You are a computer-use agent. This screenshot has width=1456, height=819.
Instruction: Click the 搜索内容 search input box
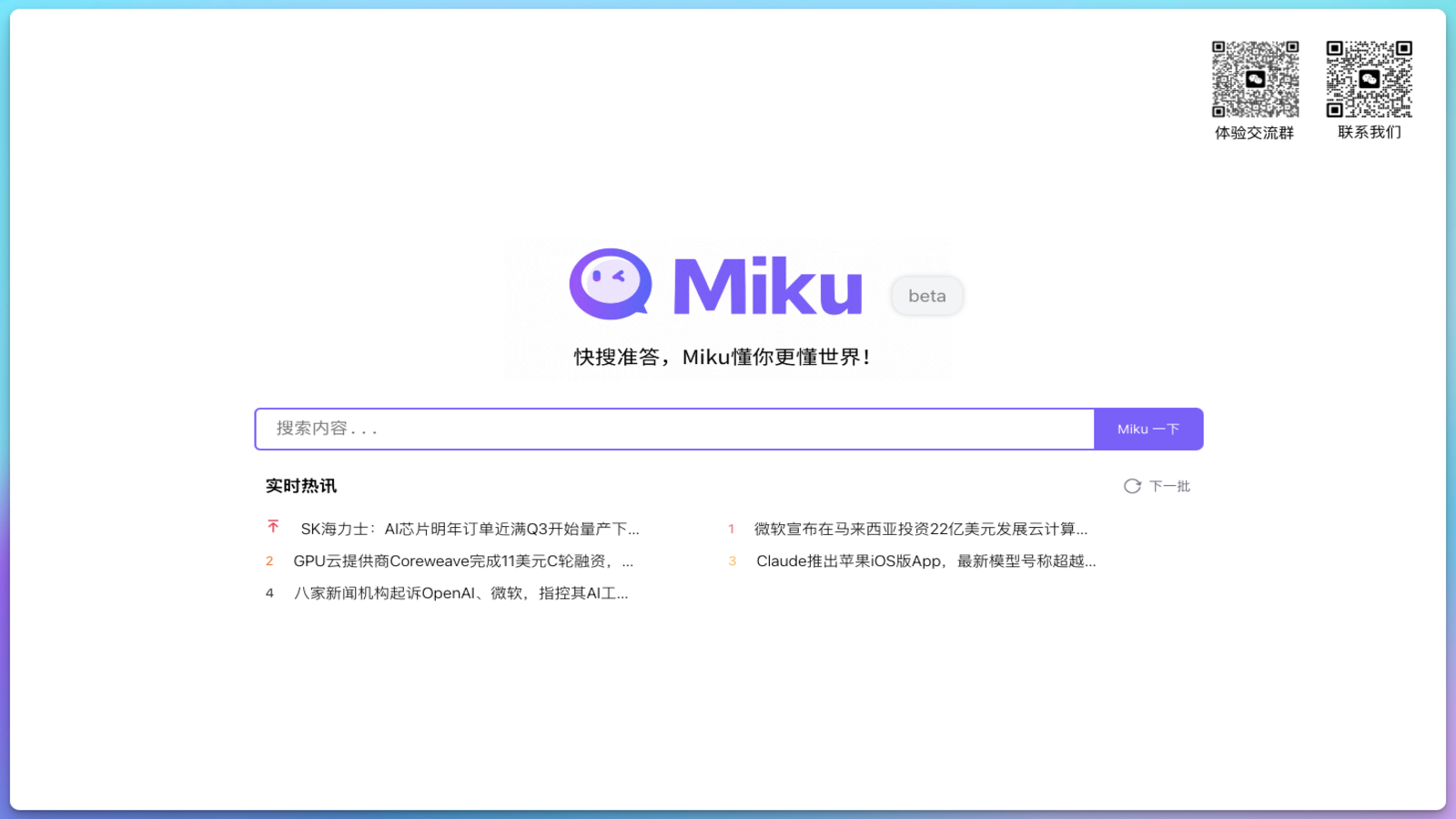click(x=673, y=429)
